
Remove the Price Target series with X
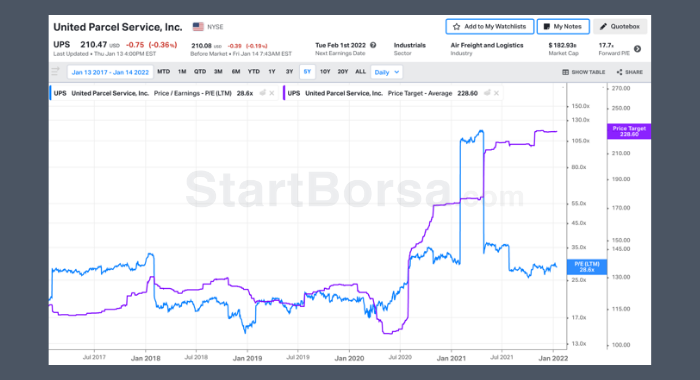coord(496,93)
